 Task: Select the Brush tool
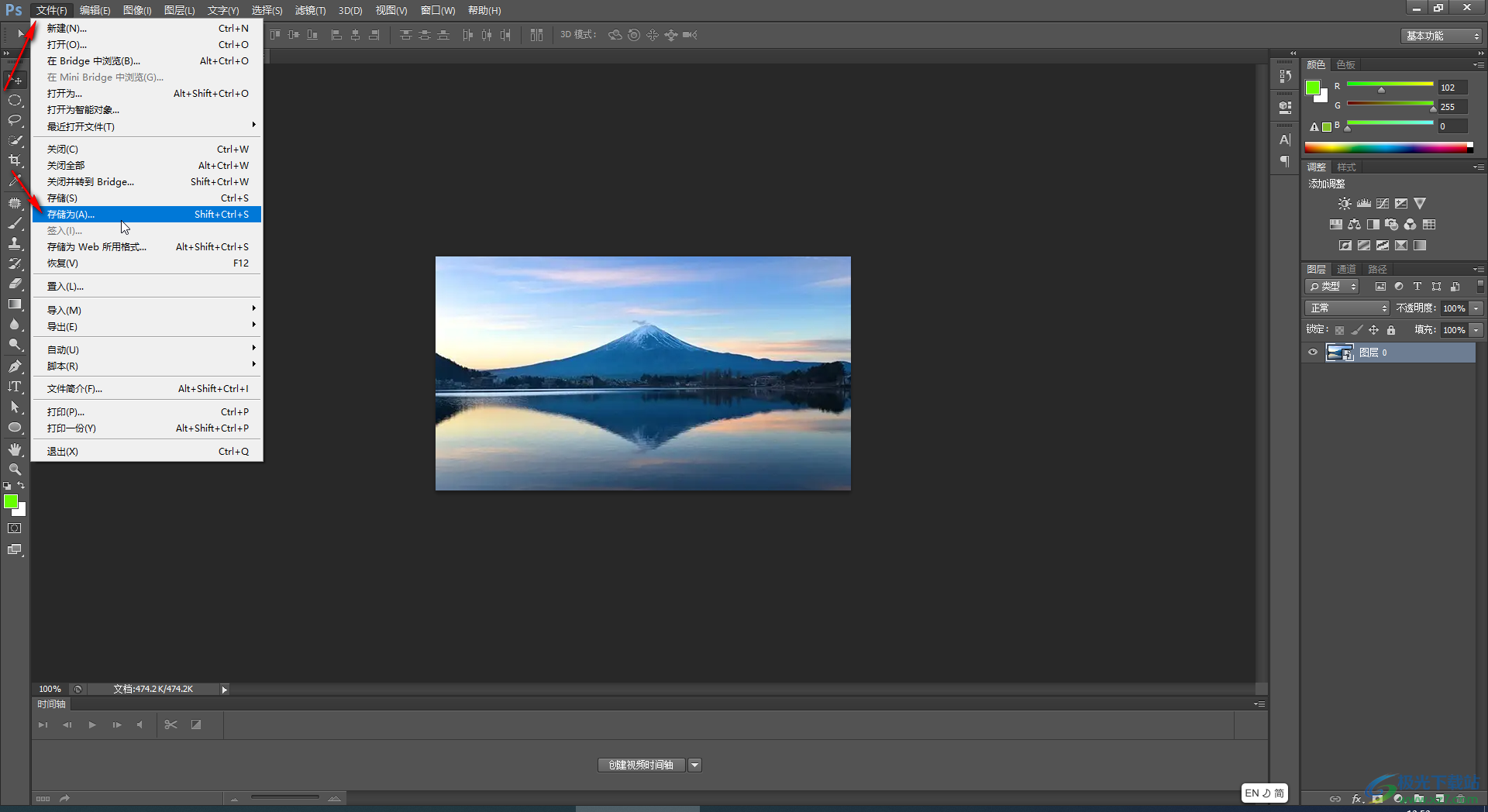click(x=15, y=223)
